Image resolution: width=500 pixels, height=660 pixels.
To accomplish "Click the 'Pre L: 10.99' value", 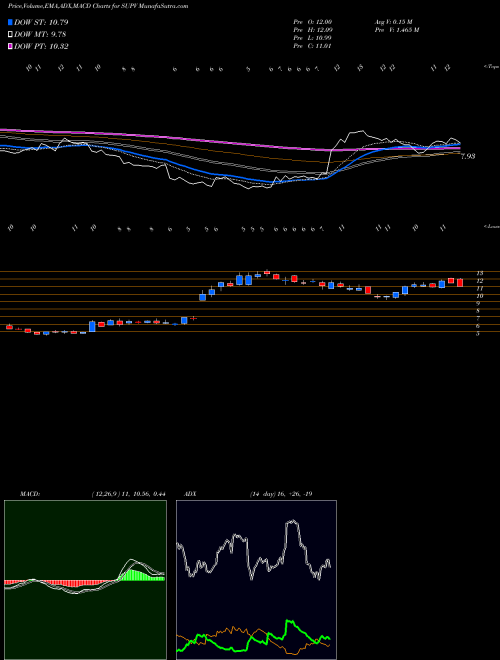I will click(x=313, y=38).
